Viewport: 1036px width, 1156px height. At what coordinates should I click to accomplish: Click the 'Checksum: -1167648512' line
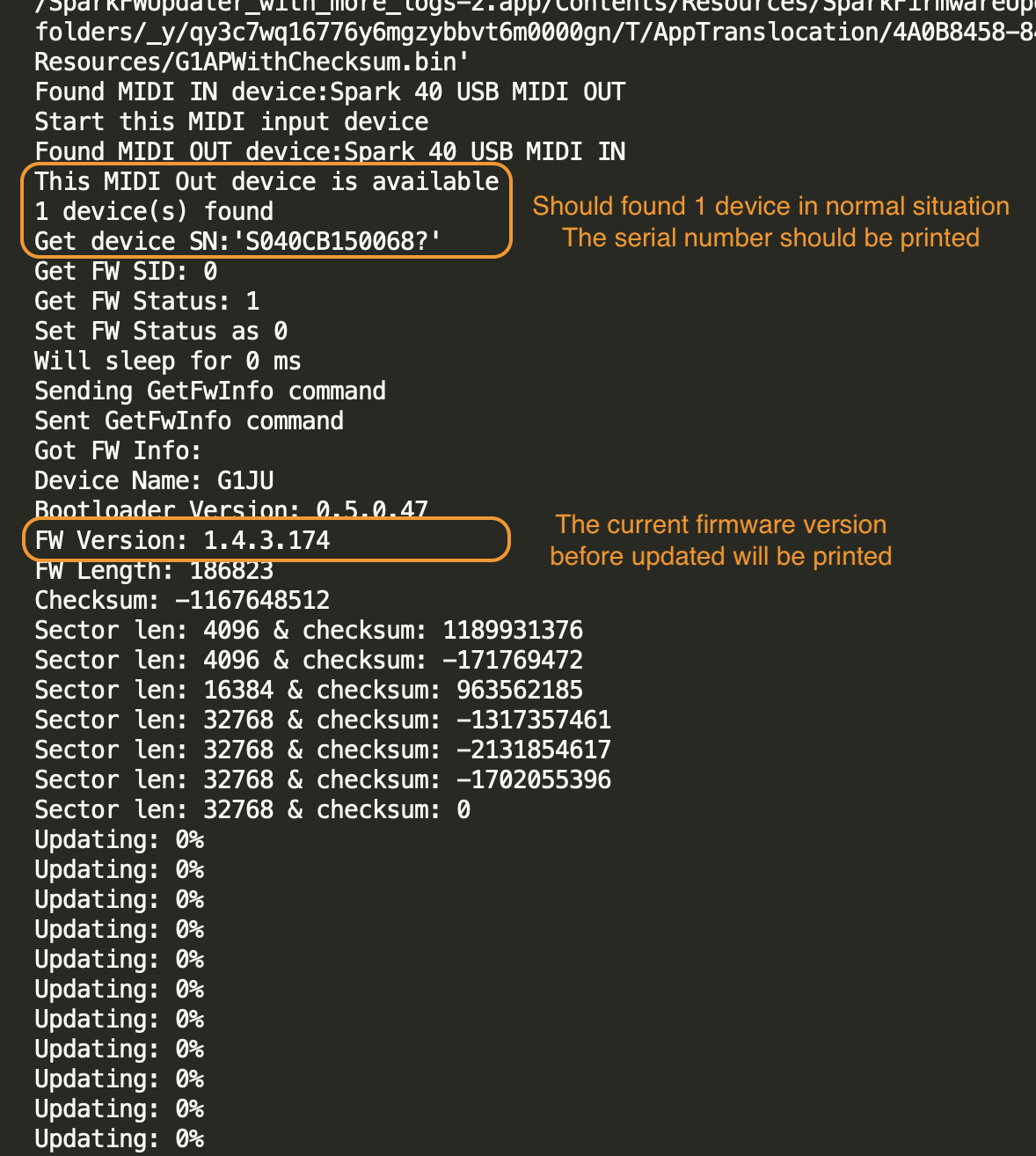(x=183, y=600)
